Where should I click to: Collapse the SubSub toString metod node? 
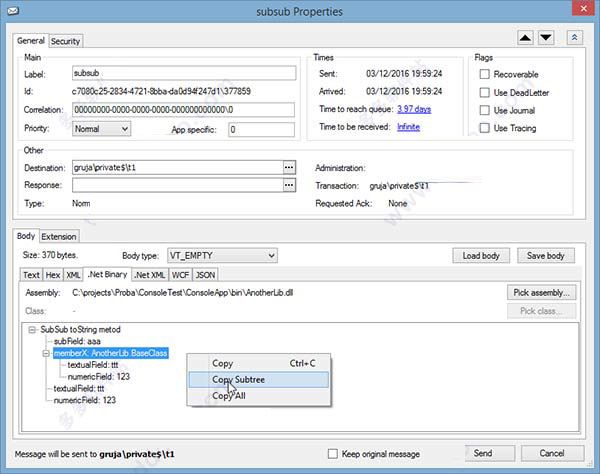tap(32, 330)
